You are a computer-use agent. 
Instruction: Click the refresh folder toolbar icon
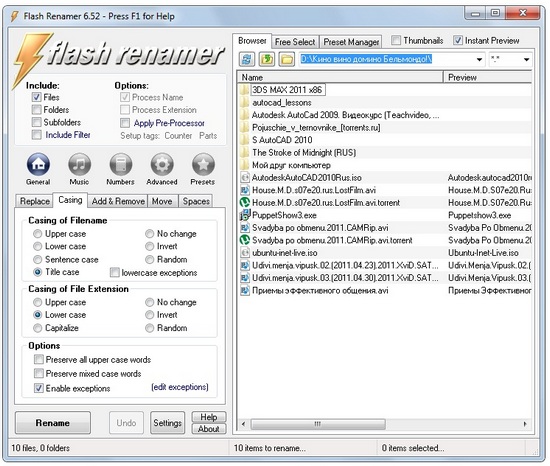247,59
